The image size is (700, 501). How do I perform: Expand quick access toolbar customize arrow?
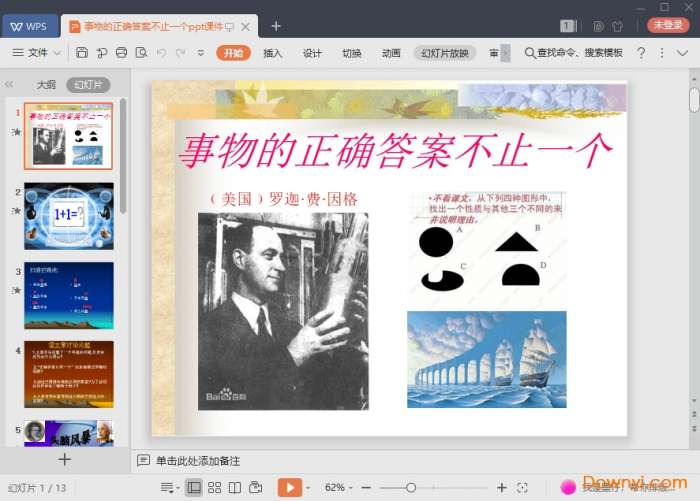coord(201,53)
